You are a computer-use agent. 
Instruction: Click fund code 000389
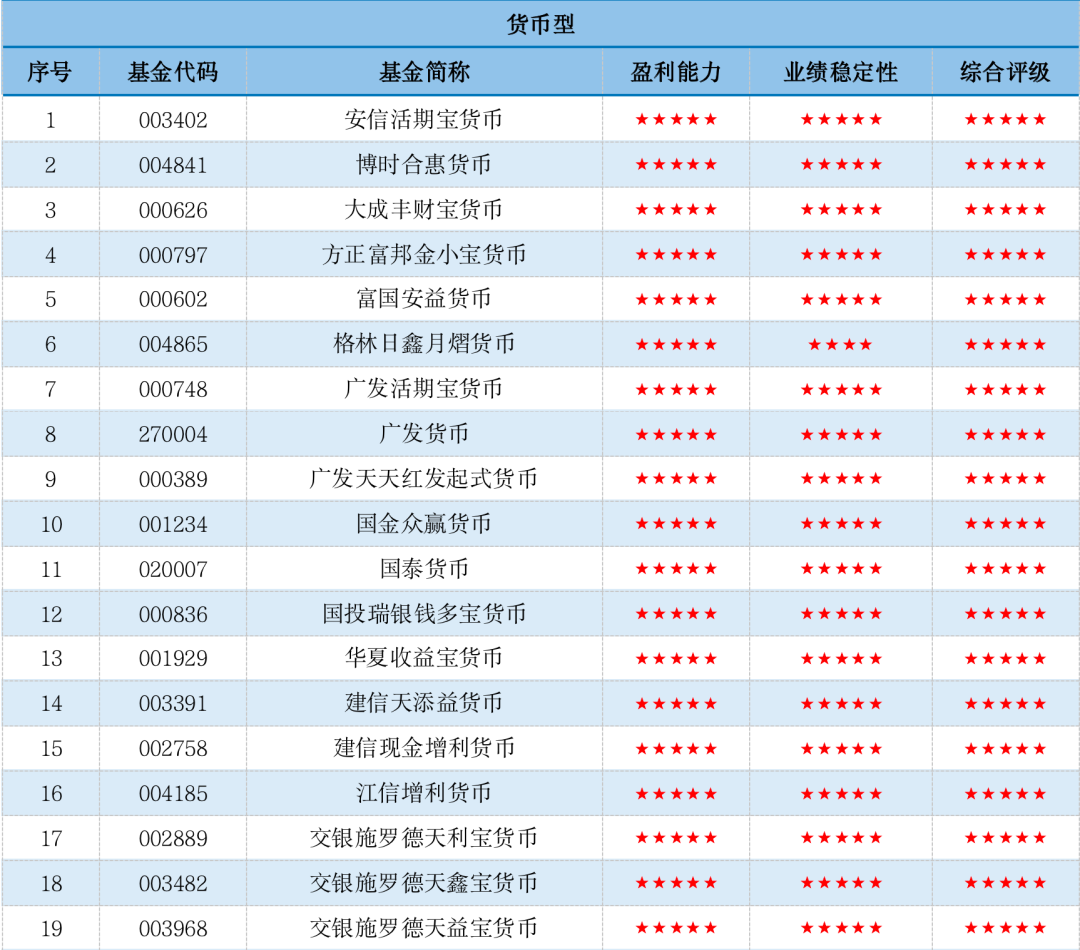[x=173, y=479]
